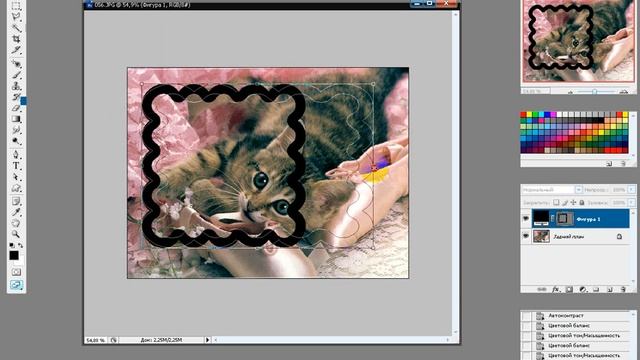Select the Path Selection tool

pos(16,177)
